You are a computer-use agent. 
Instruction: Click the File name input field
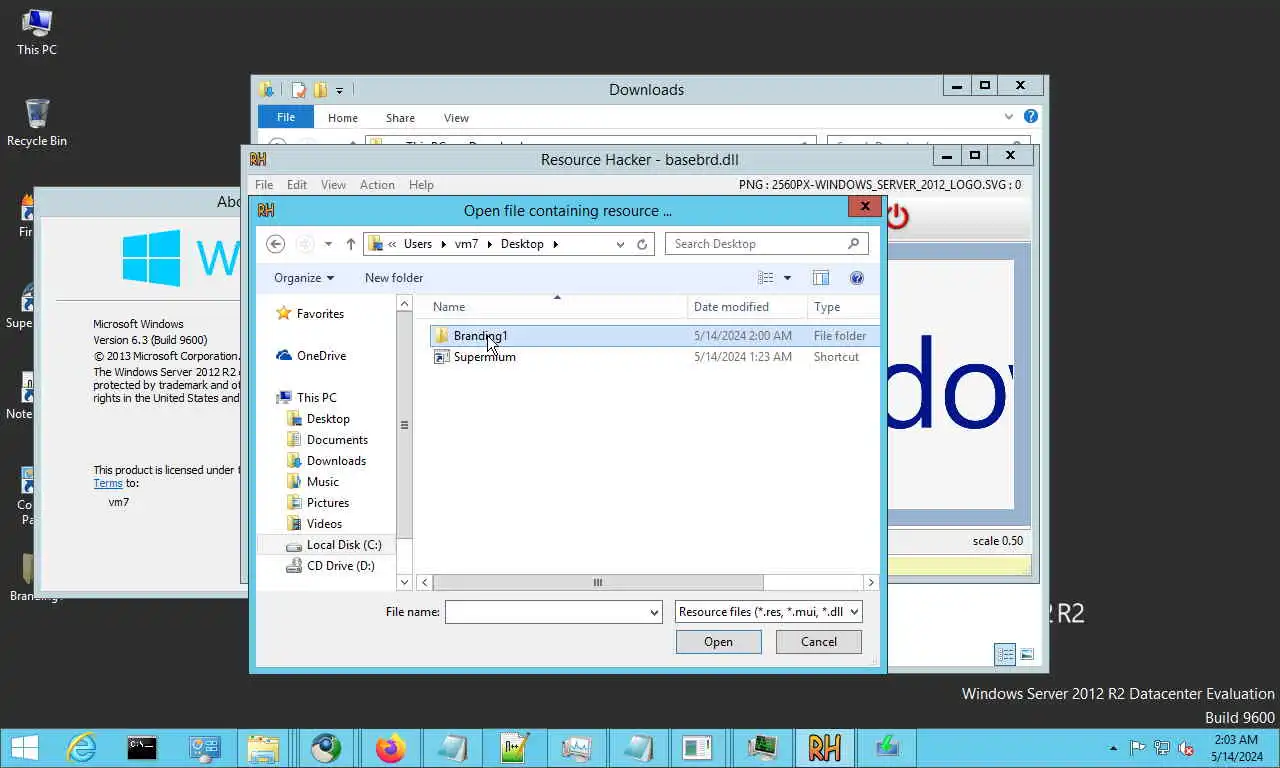tap(546, 612)
